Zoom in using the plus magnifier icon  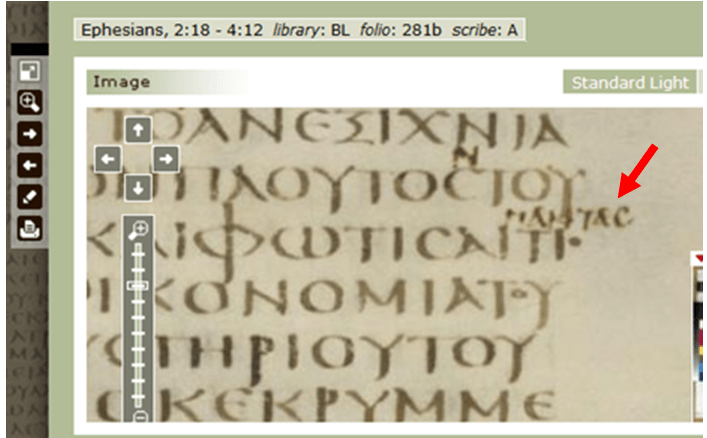point(140,230)
